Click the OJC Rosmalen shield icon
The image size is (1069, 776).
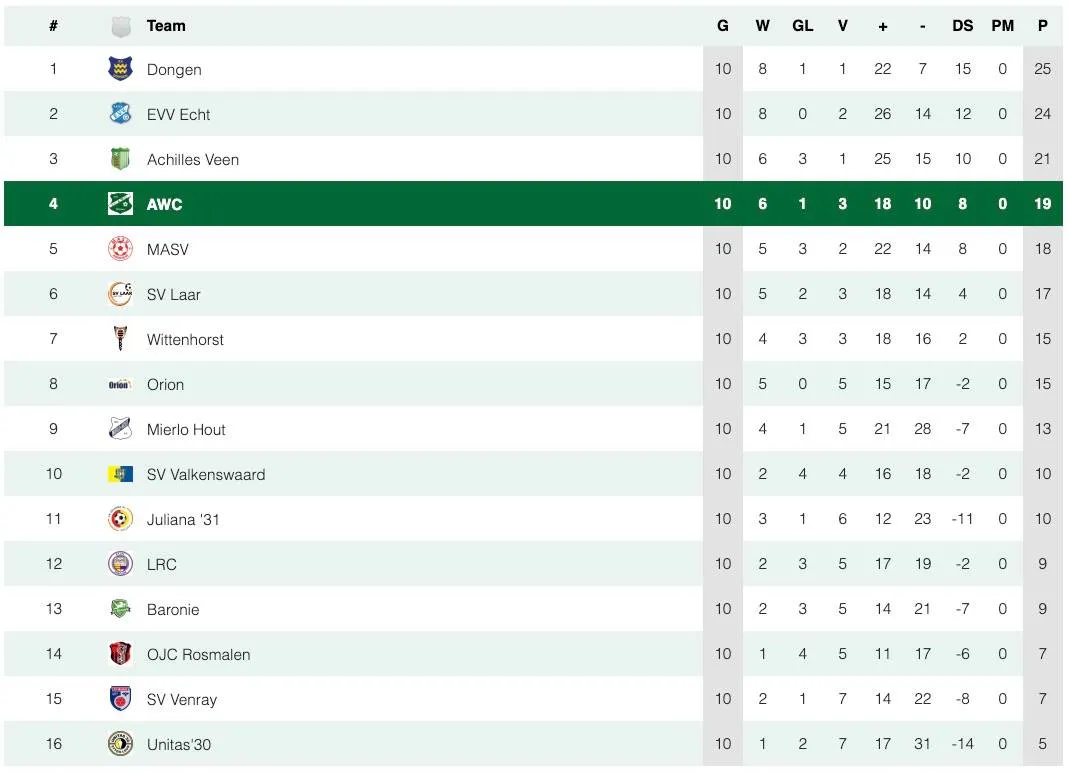120,654
